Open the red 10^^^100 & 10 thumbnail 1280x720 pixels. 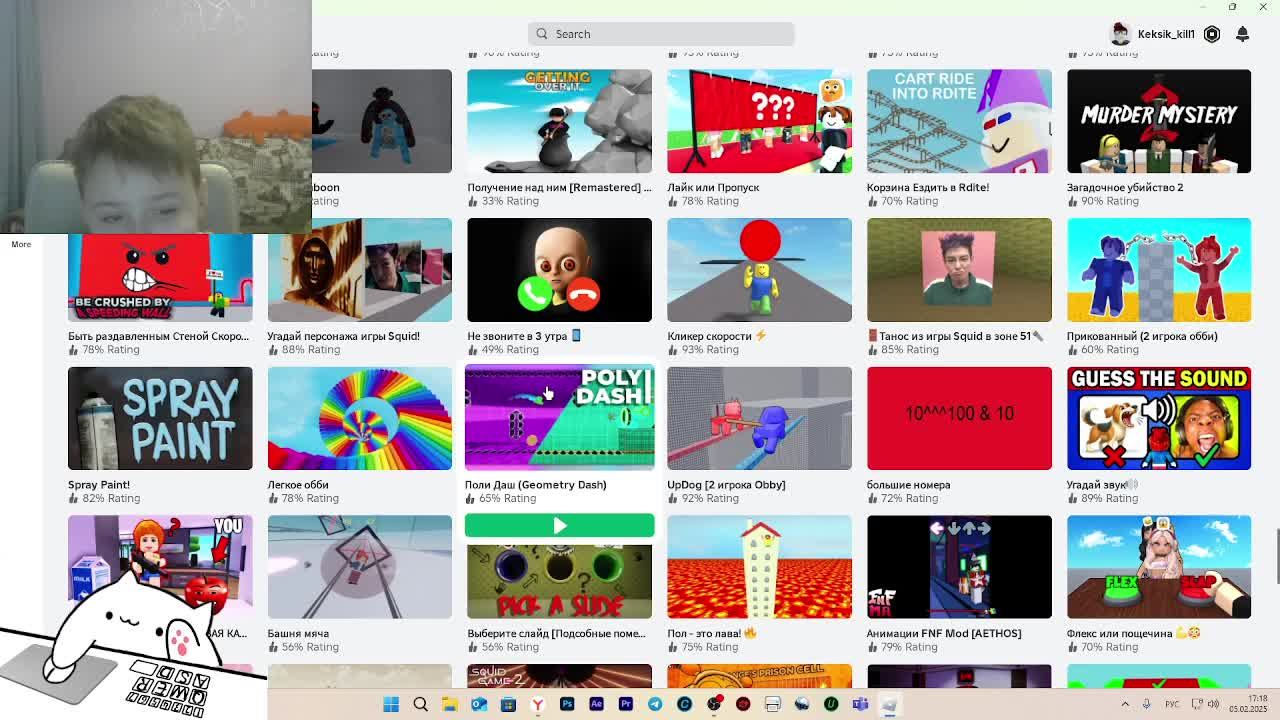pos(959,418)
